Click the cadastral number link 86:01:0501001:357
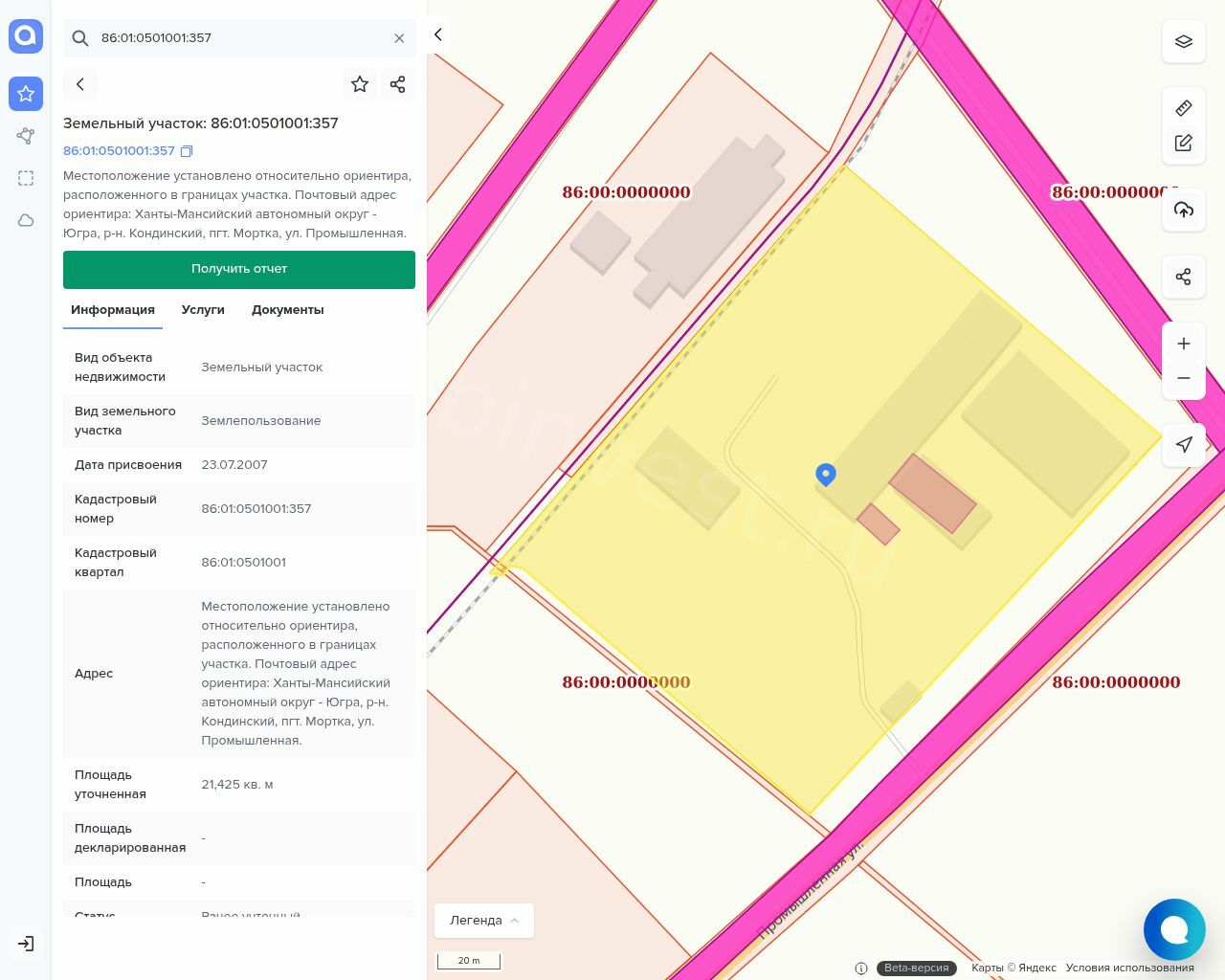The width and height of the screenshot is (1225, 980). coord(119,151)
